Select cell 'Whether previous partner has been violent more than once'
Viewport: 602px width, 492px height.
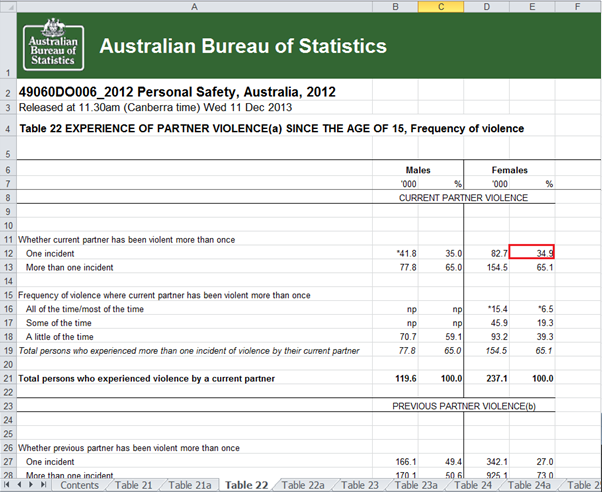click(194, 448)
